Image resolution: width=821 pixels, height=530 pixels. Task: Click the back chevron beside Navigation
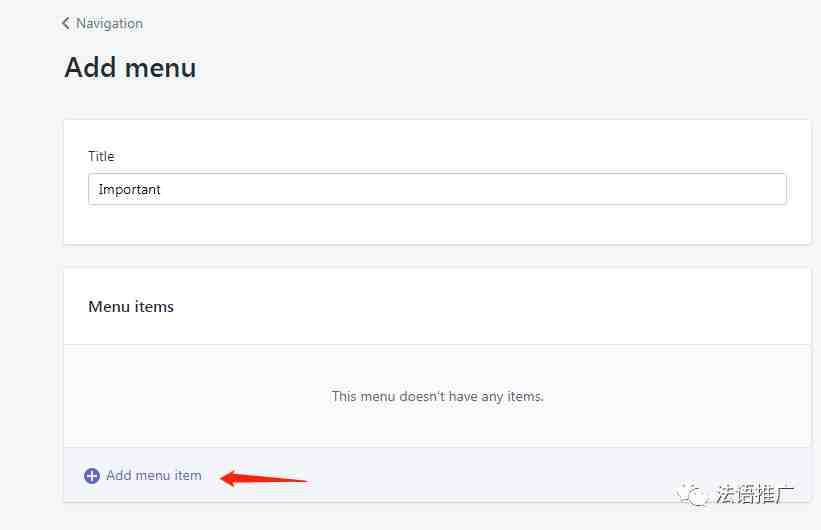tap(65, 23)
